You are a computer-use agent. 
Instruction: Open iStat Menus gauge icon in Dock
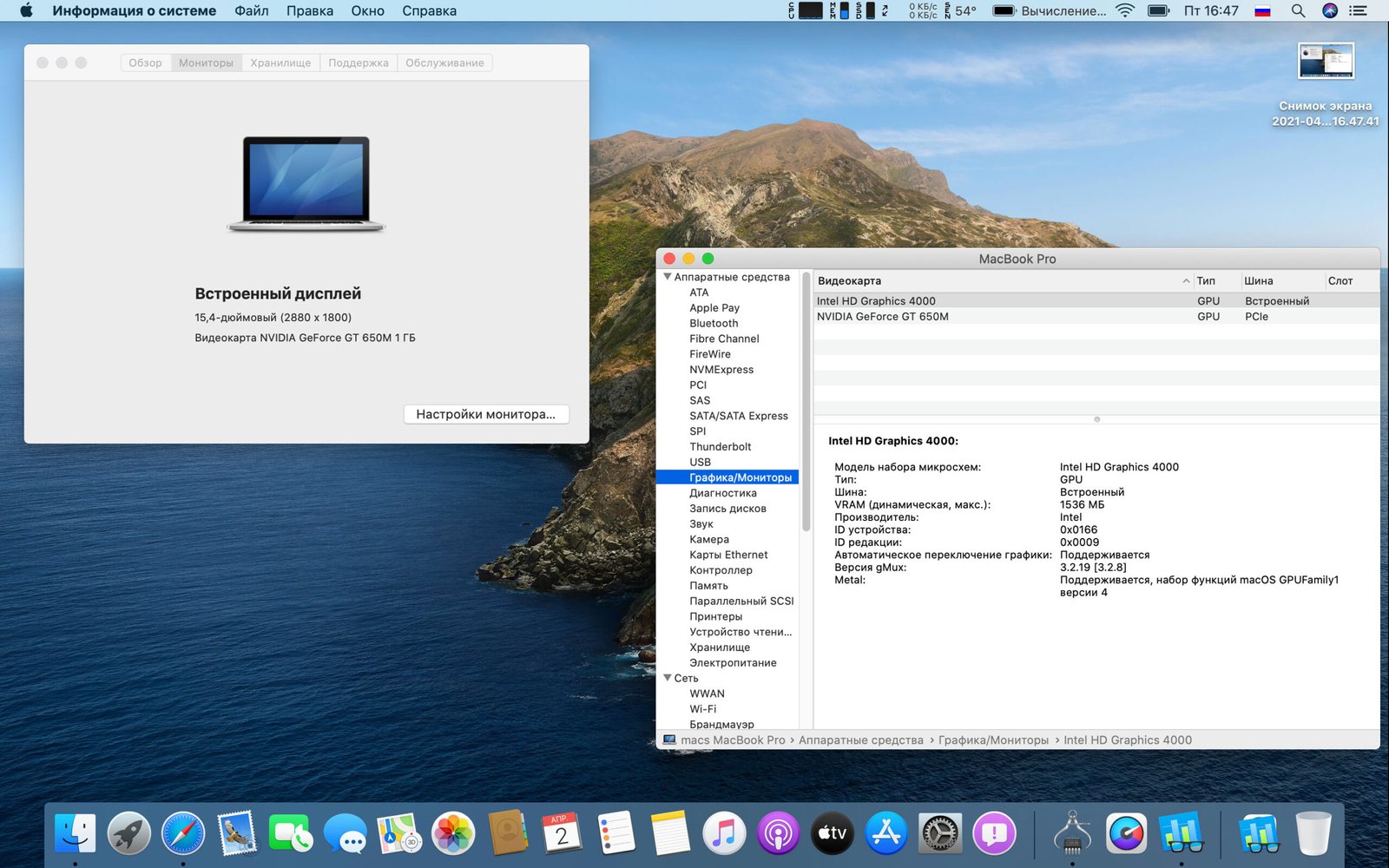tap(1127, 834)
